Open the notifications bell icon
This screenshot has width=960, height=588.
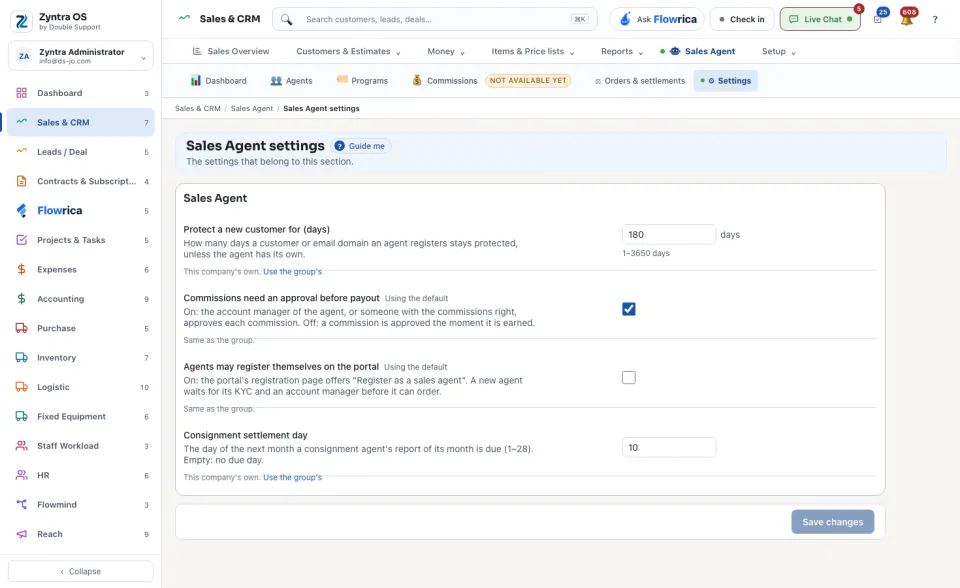pos(907,19)
